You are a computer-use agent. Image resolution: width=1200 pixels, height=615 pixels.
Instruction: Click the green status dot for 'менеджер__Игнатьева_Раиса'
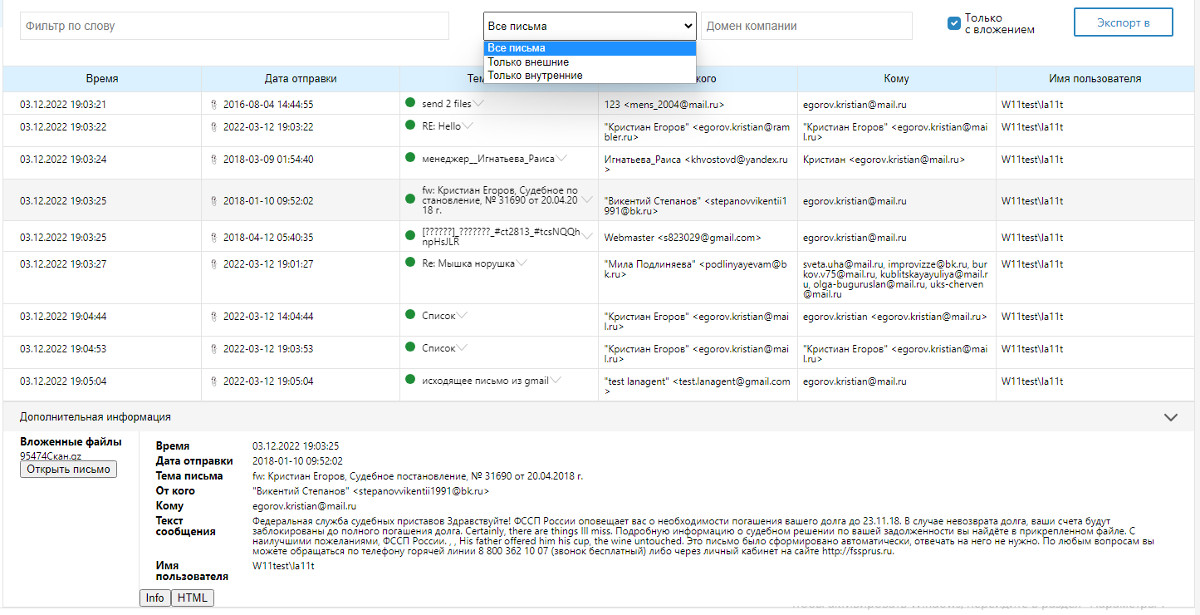pos(410,157)
